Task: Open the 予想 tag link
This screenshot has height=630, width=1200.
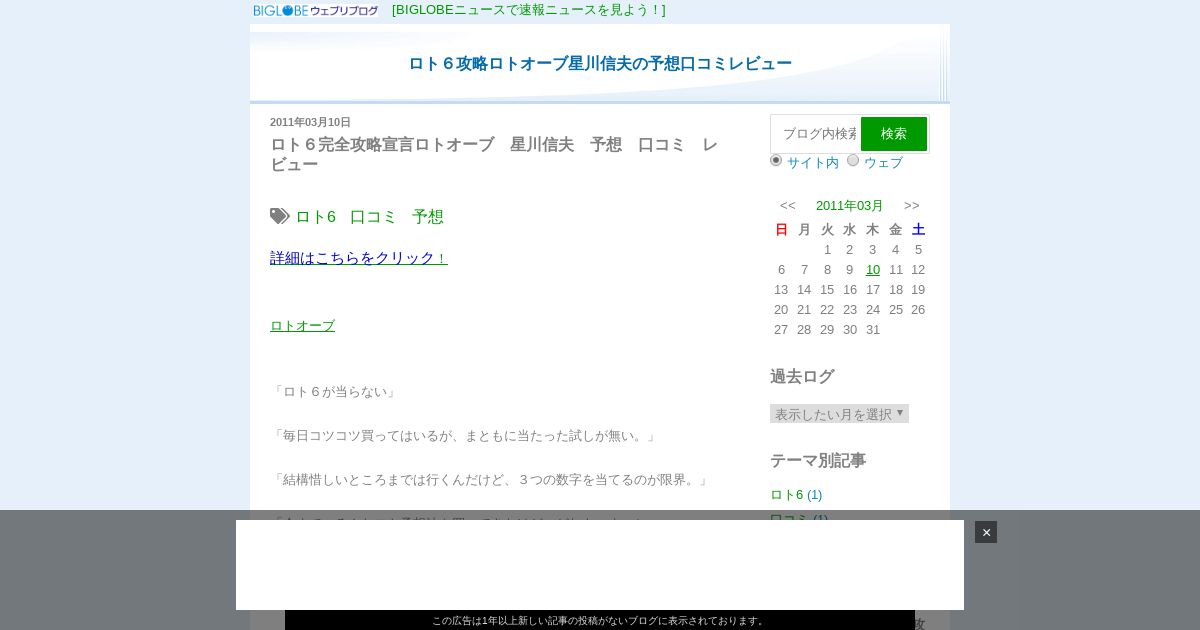Action: click(428, 217)
